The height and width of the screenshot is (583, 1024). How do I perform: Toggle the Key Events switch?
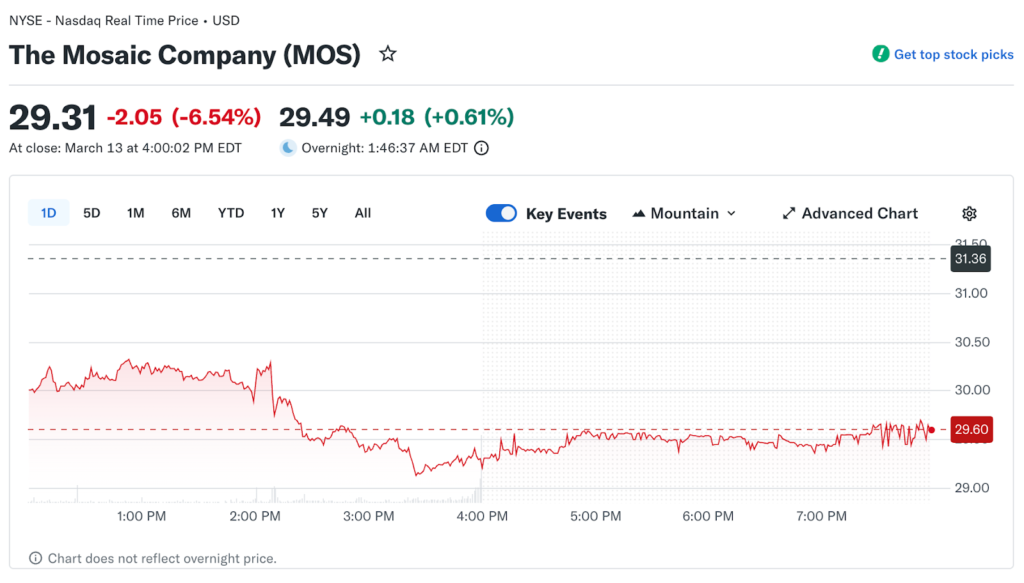point(501,213)
